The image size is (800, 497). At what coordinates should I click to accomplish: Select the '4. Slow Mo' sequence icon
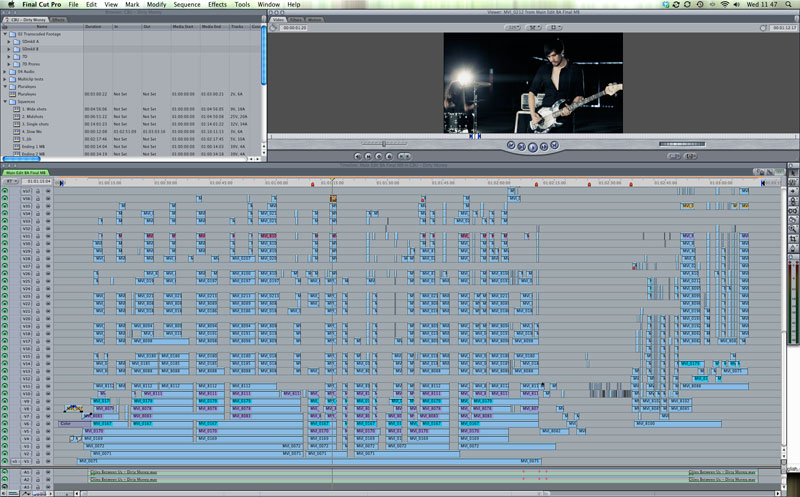(16, 132)
